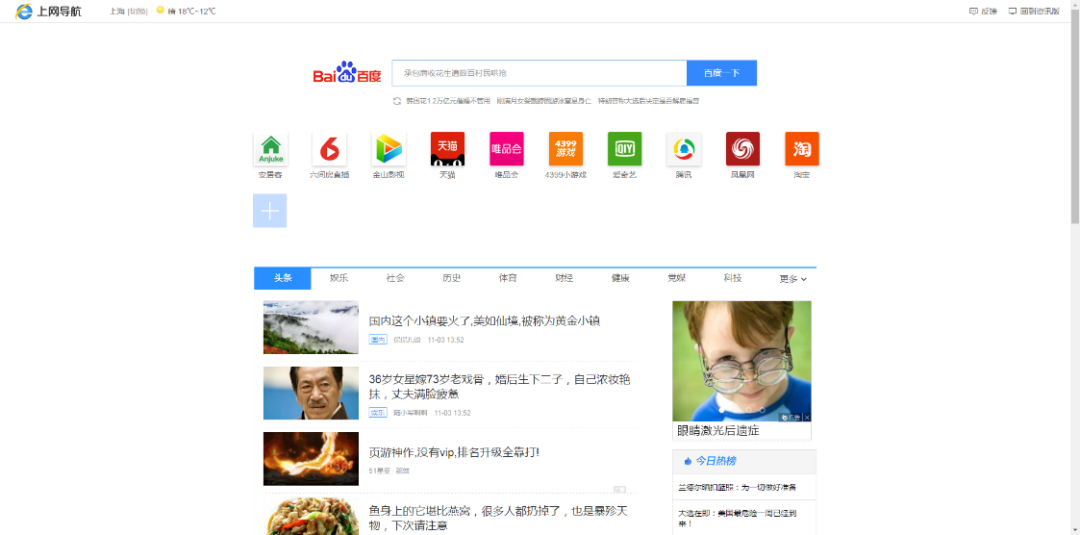Switch to the 科技 tab
This screenshot has width=1080, height=535.
[x=733, y=278]
